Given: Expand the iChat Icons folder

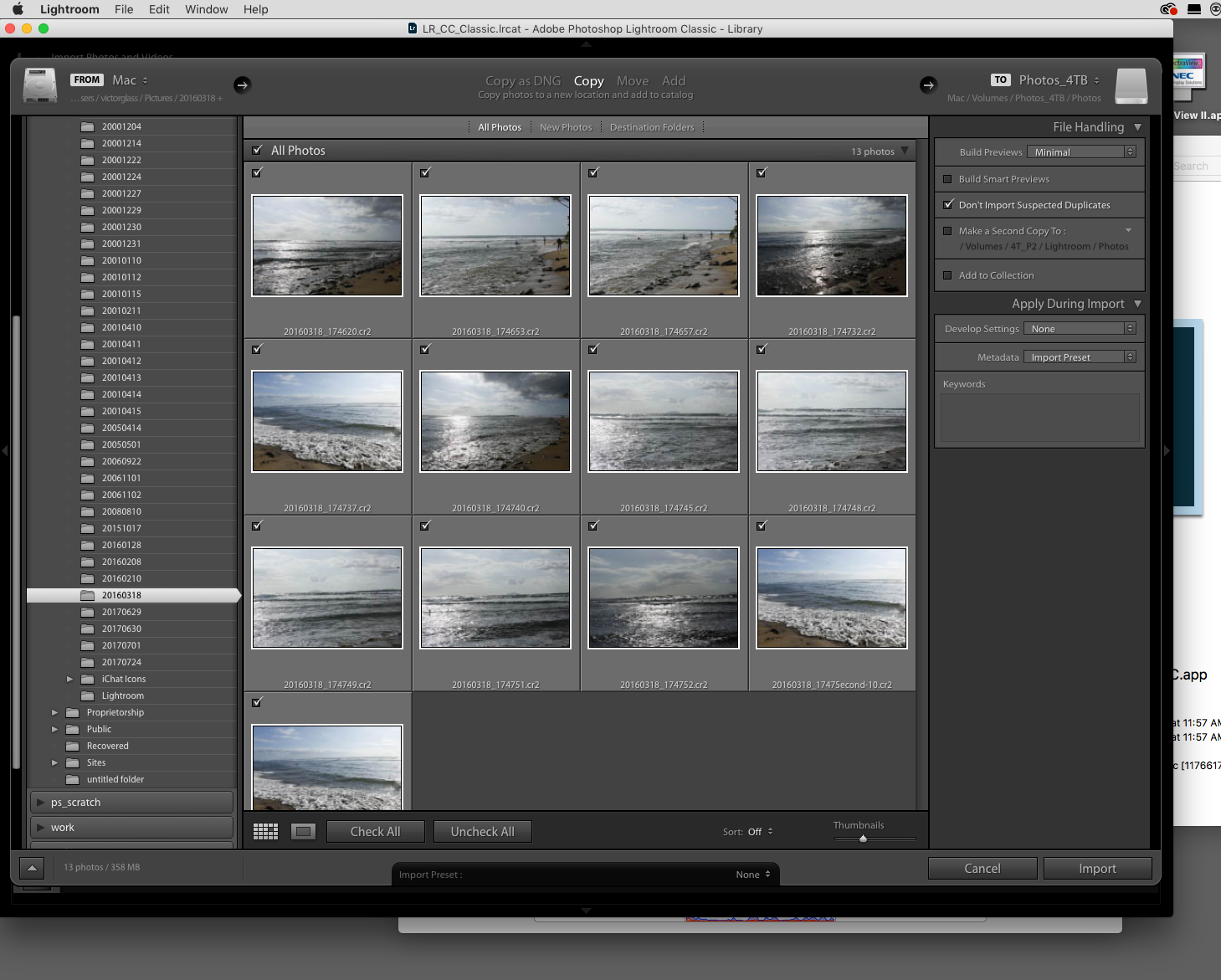Looking at the screenshot, I should coord(70,679).
